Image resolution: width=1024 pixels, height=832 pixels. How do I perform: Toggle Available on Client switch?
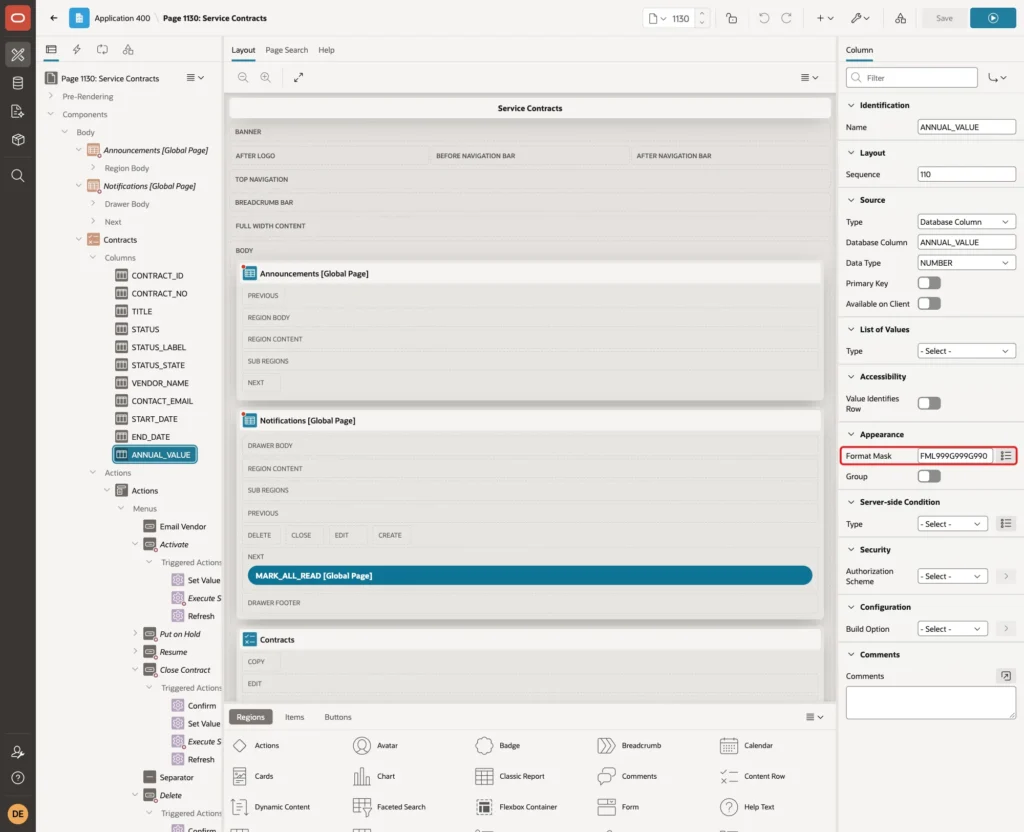pos(929,304)
